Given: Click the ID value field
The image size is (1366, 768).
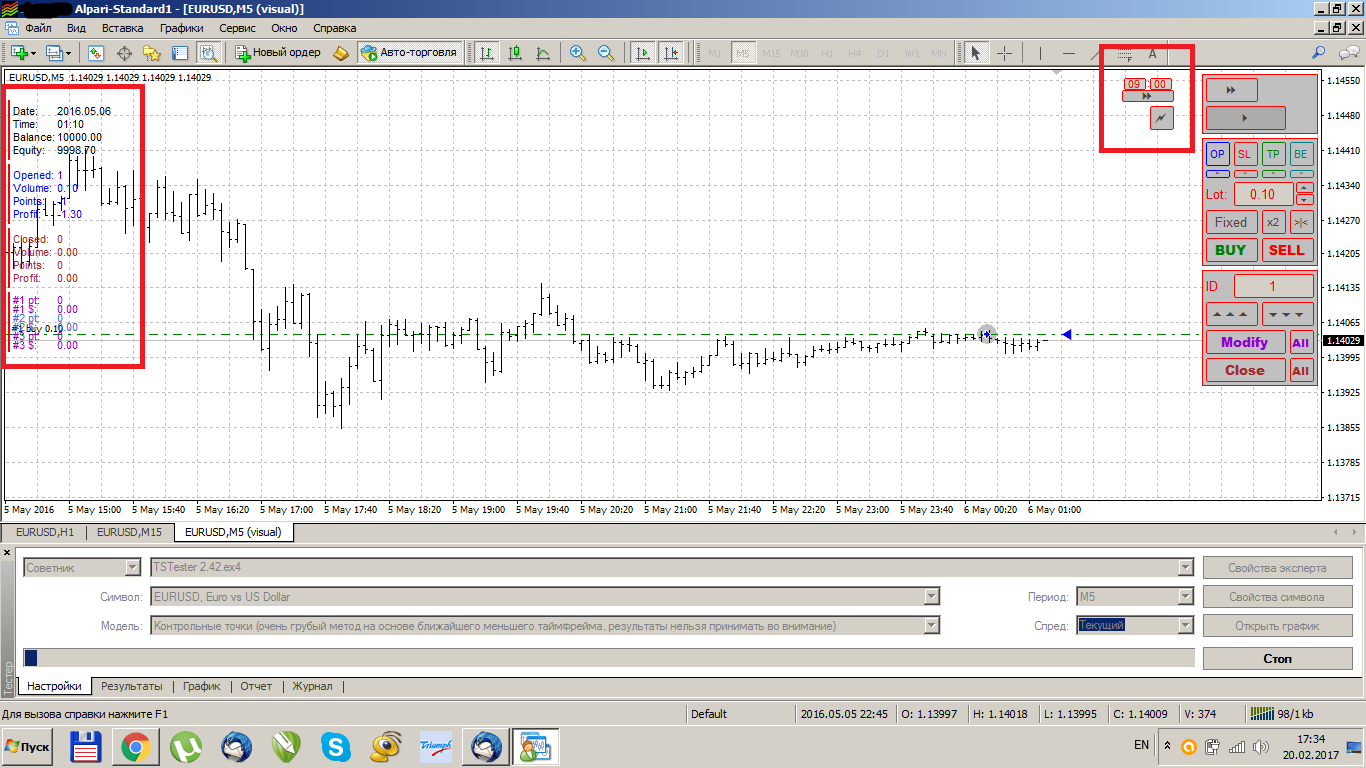Looking at the screenshot, I should (x=1273, y=286).
